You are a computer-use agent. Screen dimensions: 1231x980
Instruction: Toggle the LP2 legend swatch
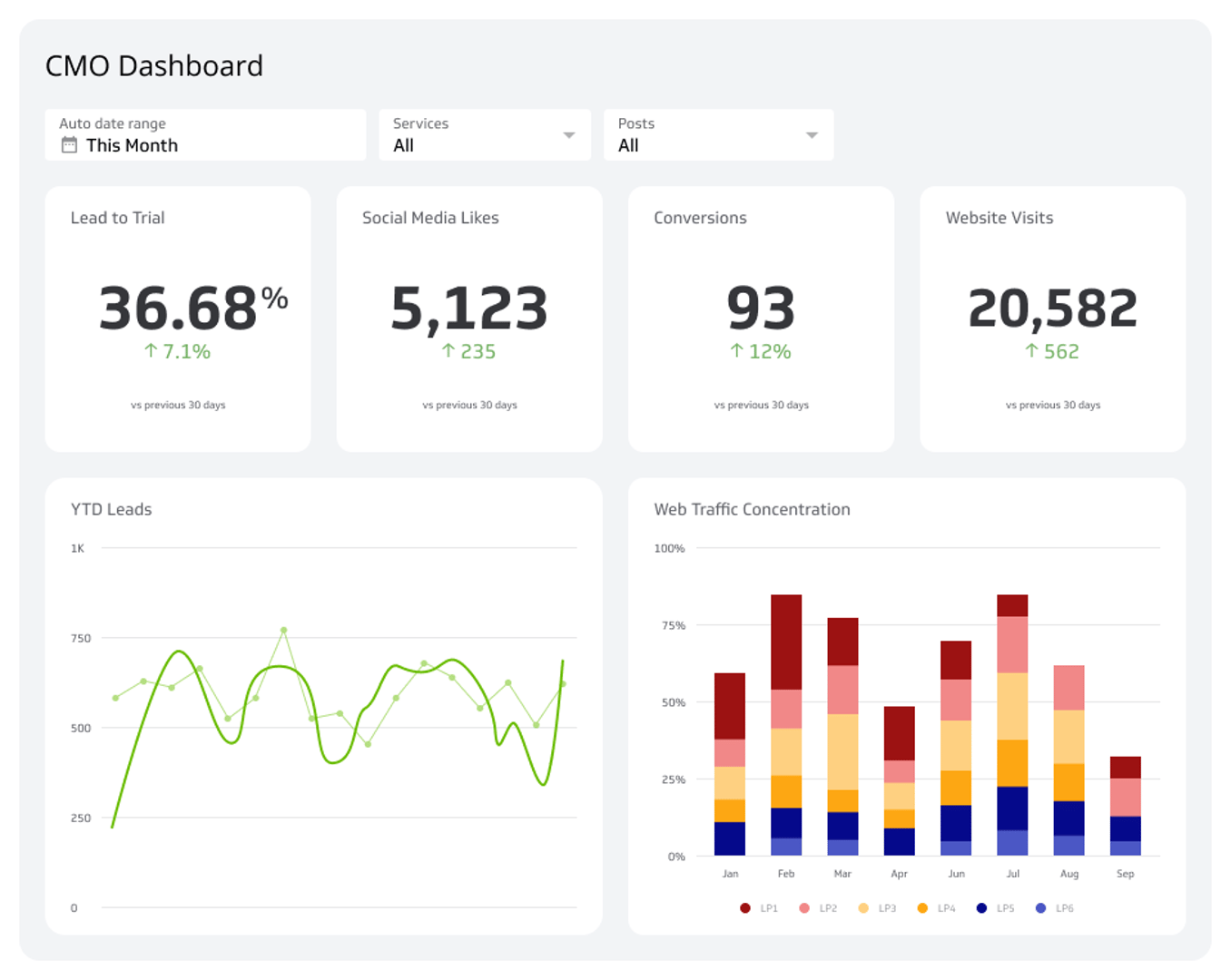coord(804,907)
